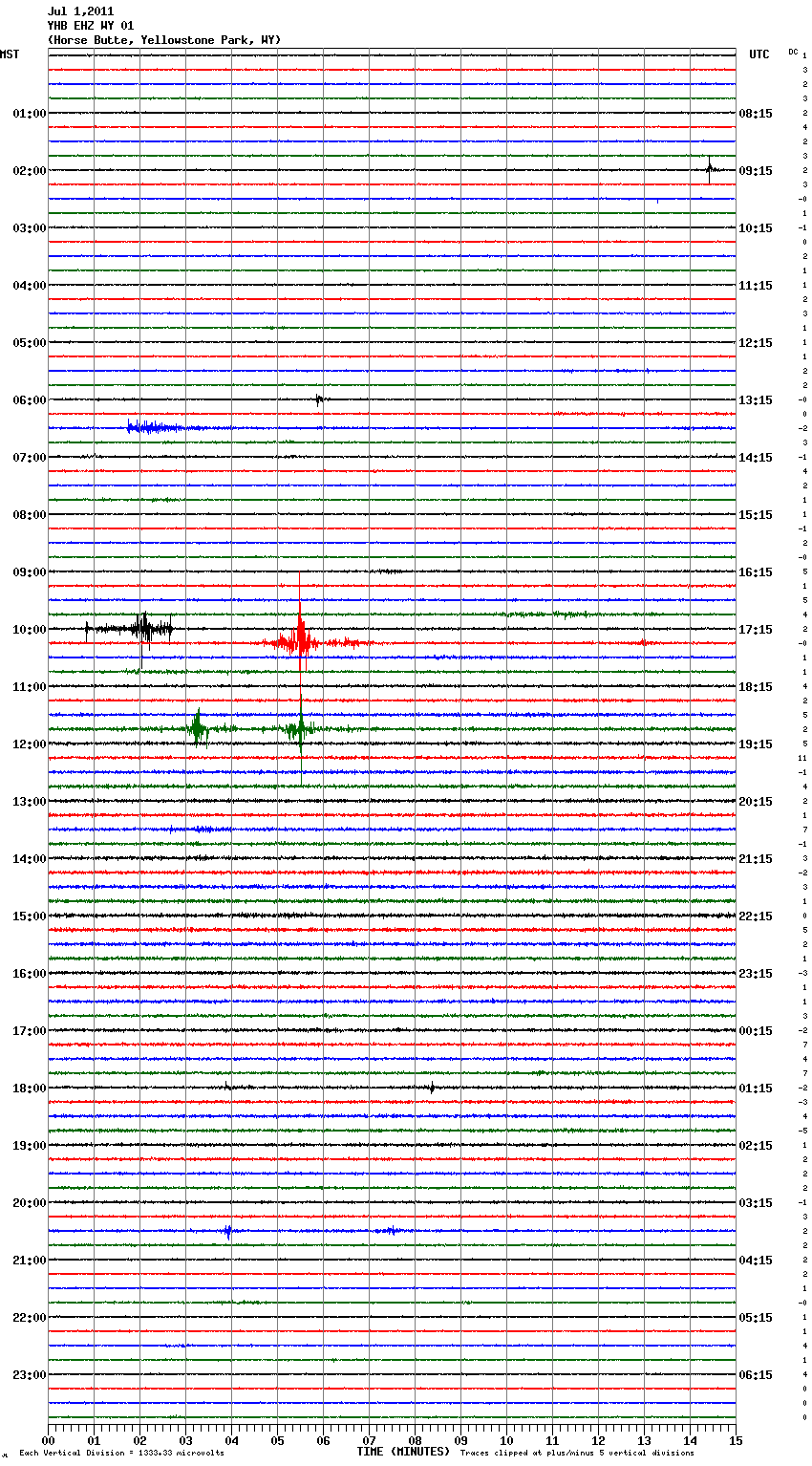
Task: Click the '16:00' MST time label
Action: pos(30,974)
